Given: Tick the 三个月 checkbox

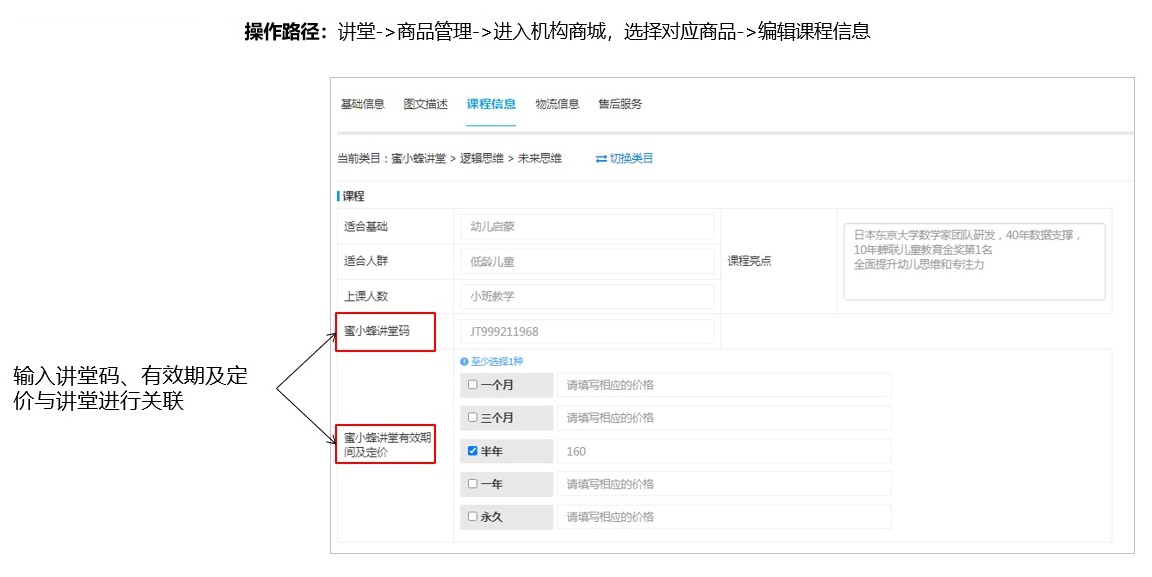Looking at the screenshot, I should 473,417.
